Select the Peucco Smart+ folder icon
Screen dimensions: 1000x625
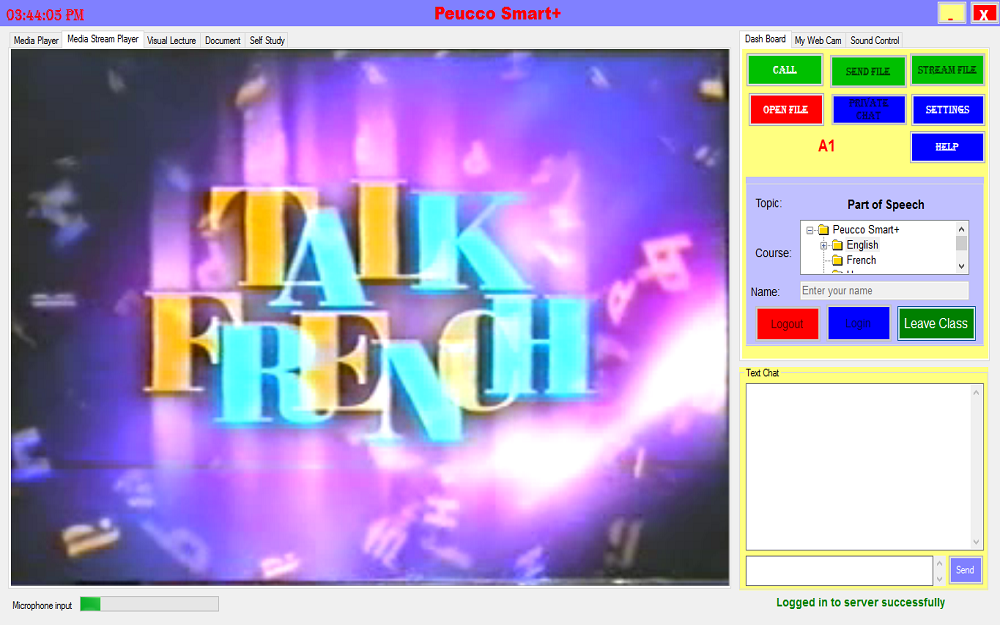click(823, 230)
